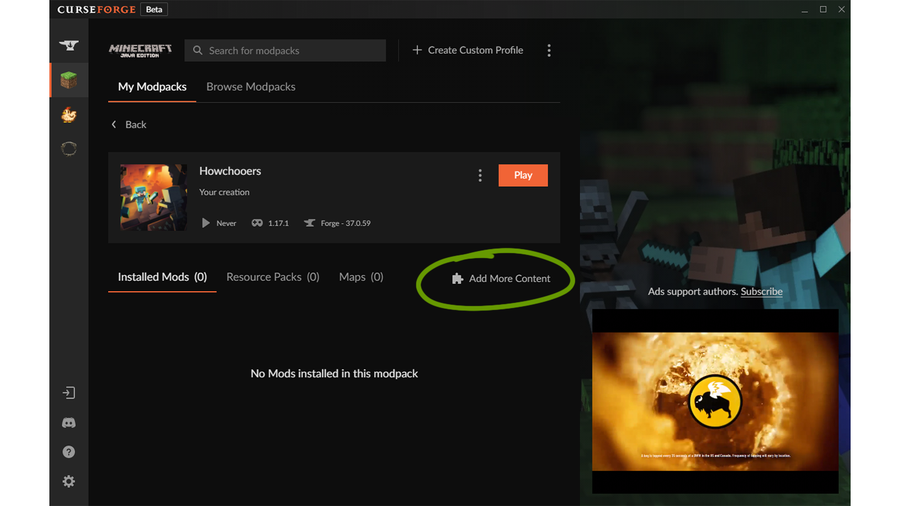Screen dimensions: 900x506
Task: Click the 'Never' last played text
Action: tap(226, 223)
